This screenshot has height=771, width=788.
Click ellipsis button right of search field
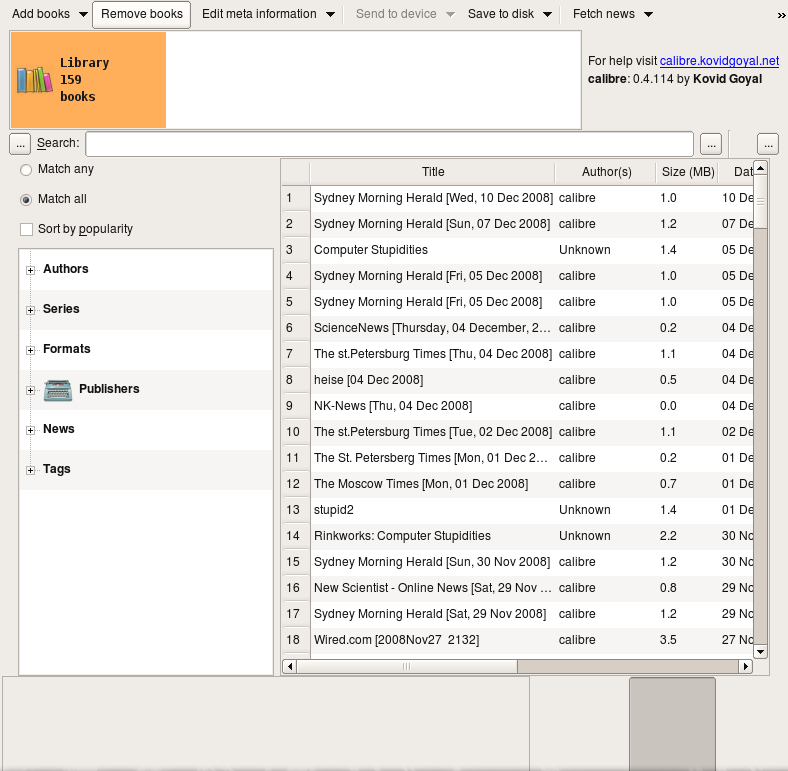click(711, 144)
